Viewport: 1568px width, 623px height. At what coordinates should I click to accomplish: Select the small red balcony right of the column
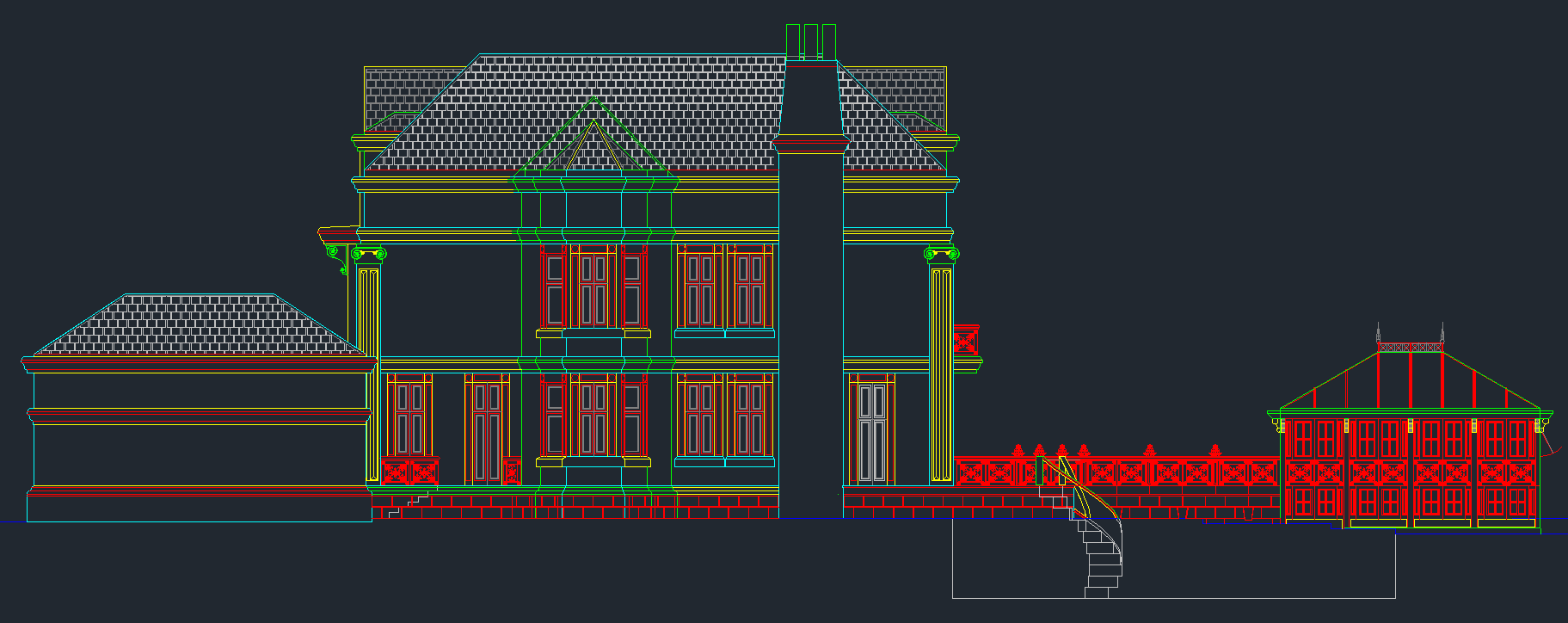tap(966, 341)
